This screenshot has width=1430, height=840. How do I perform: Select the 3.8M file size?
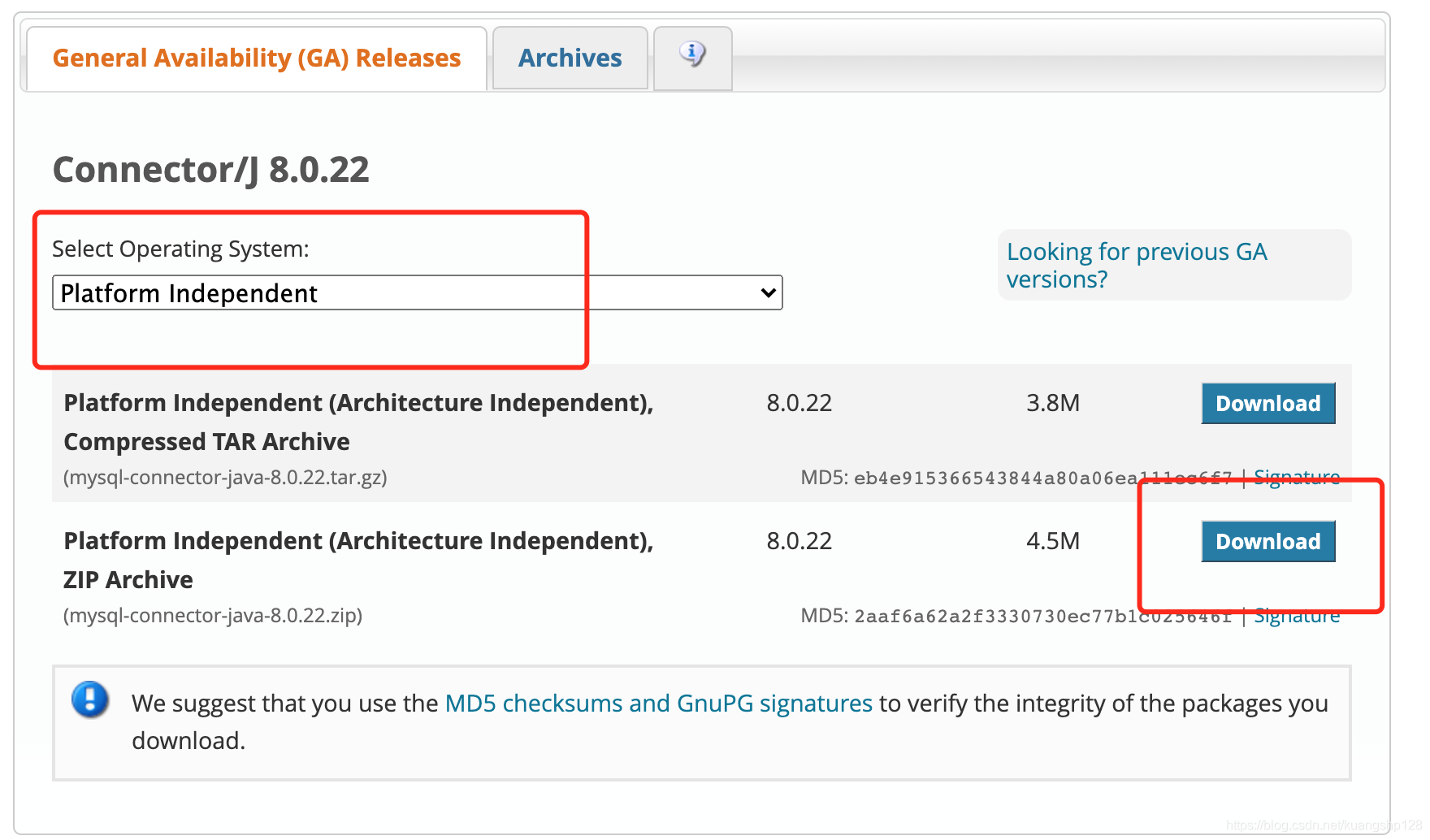(x=1053, y=403)
